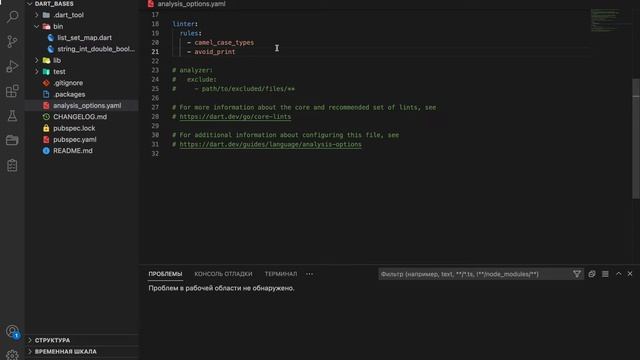The image size is (640, 360).
Task: Open the Testing flask view
Action: (12, 116)
